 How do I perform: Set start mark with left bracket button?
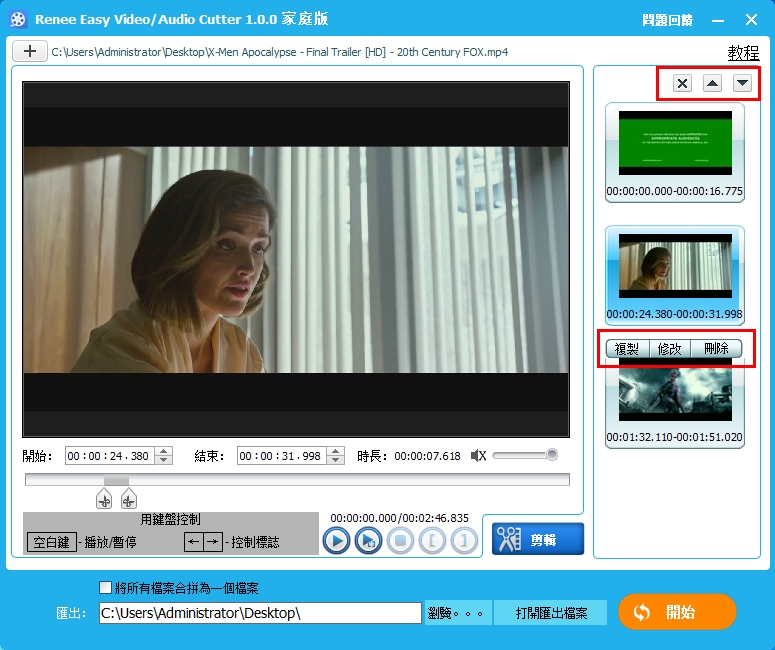(x=432, y=540)
